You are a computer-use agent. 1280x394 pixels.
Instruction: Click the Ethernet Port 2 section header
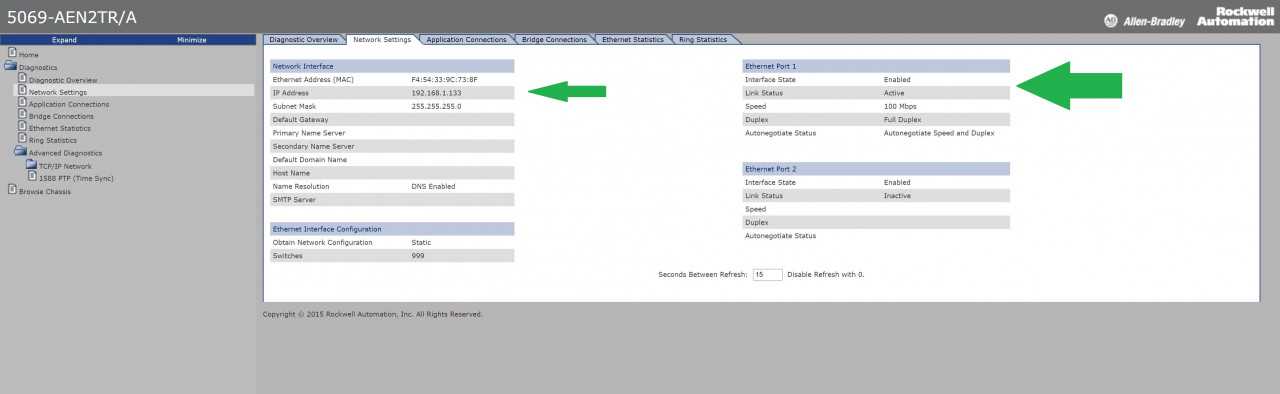coord(876,169)
